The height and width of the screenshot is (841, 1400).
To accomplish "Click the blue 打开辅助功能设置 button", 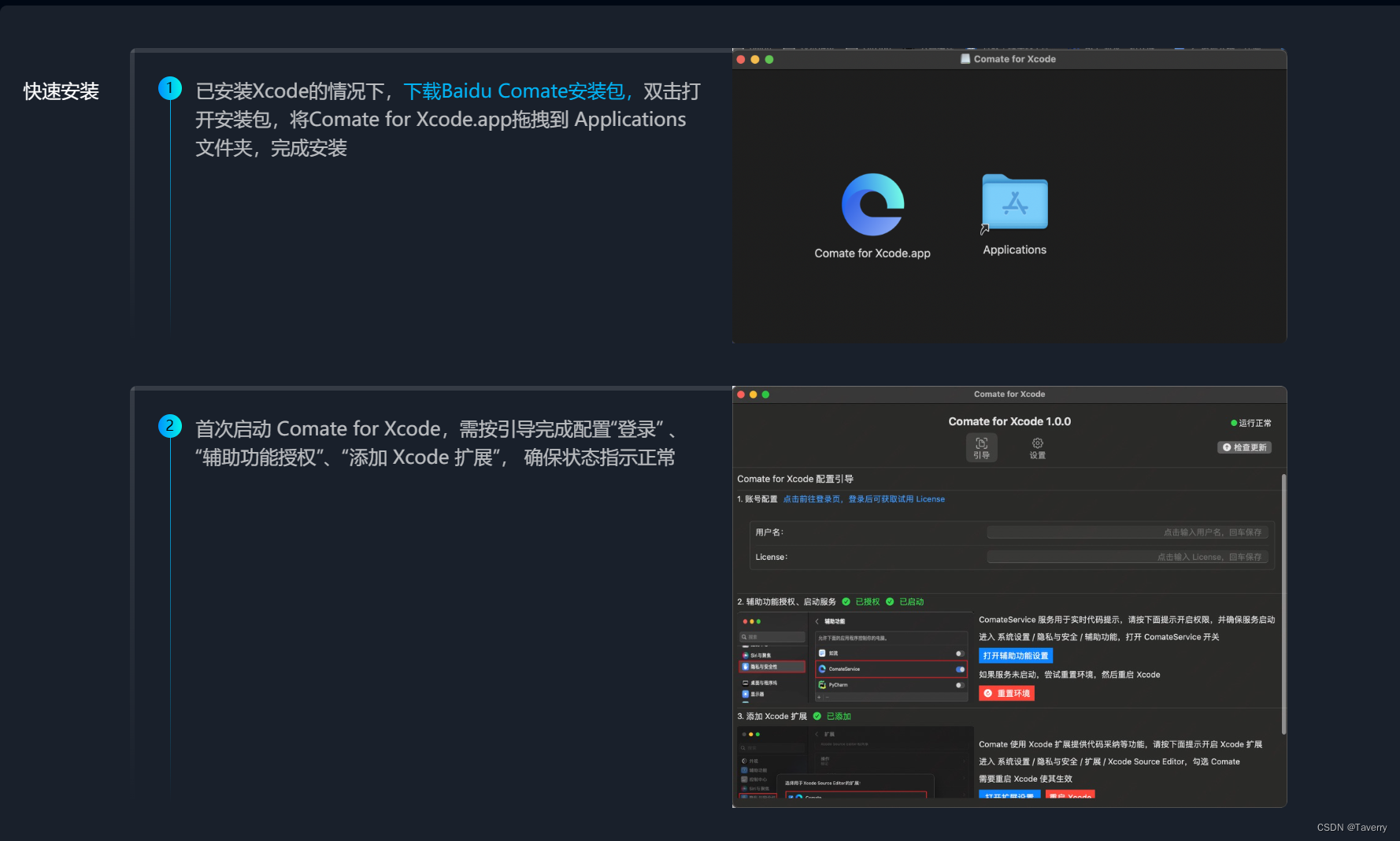I will coord(1016,656).
